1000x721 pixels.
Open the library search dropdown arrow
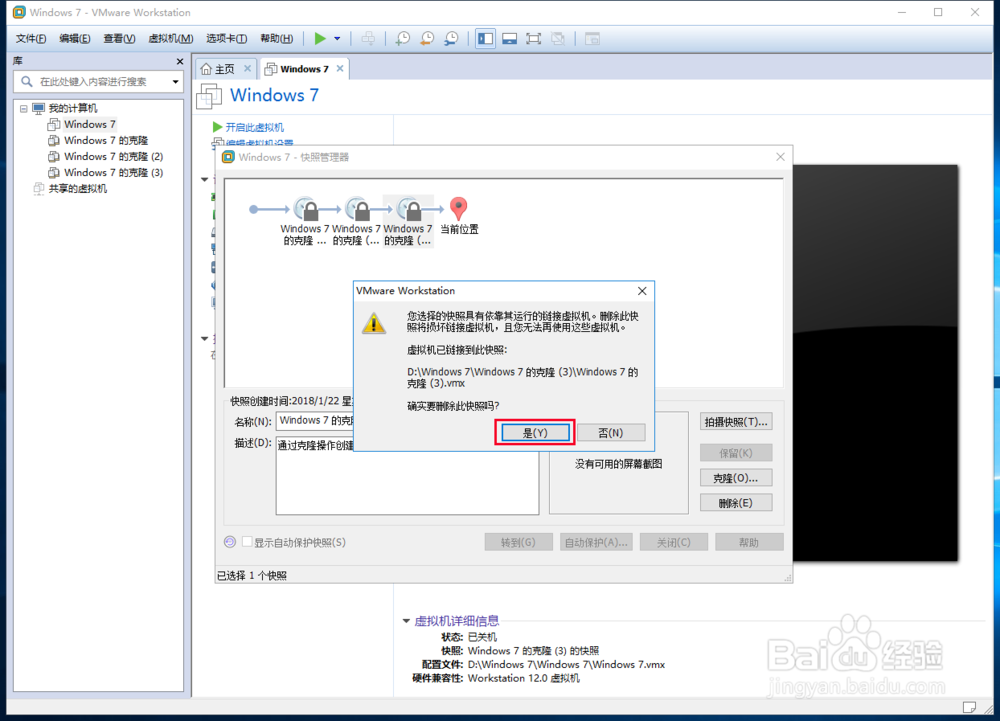(175, 82)
